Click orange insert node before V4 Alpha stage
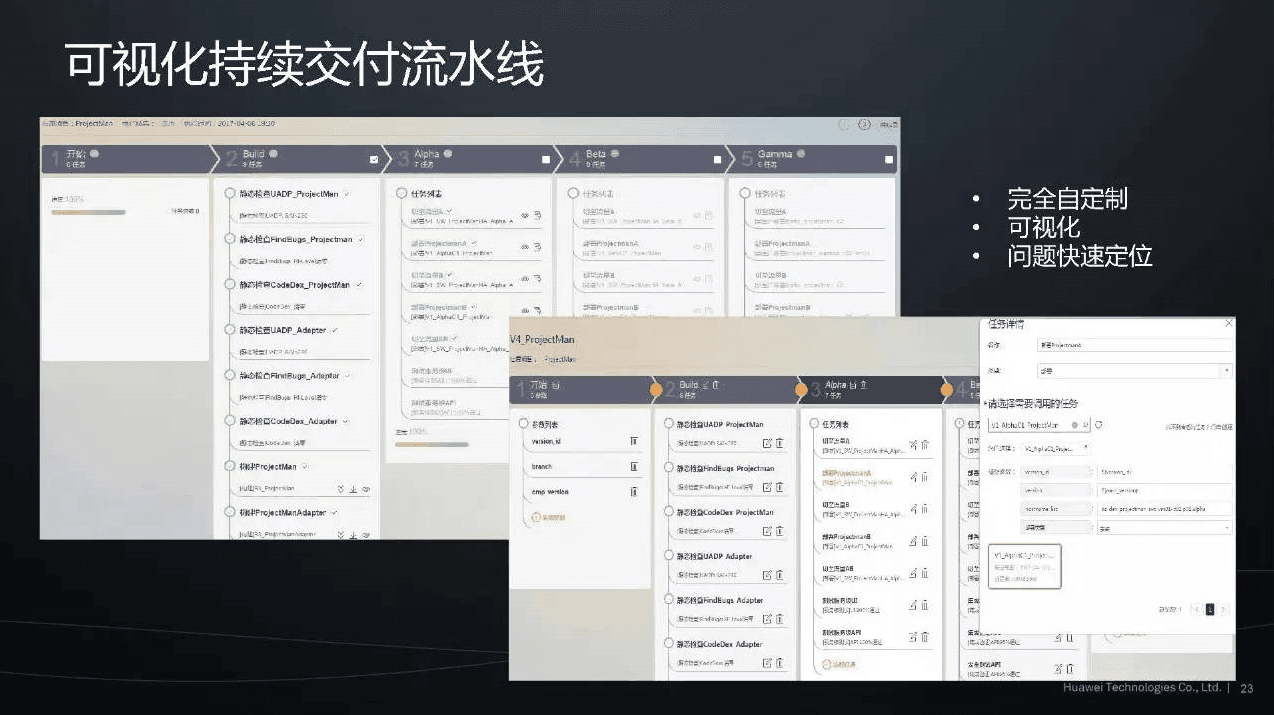This screenshot has width=1274, height=715. [x=801, y=389]
